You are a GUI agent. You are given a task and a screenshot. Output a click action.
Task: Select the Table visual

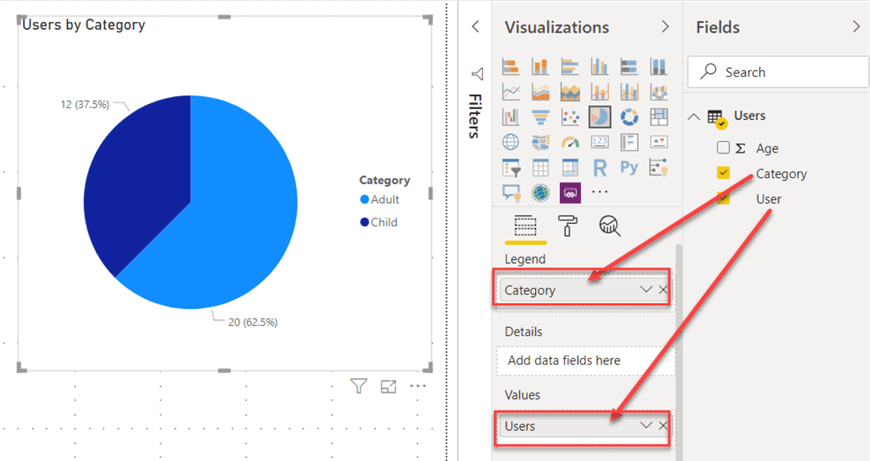pos(540,168)
